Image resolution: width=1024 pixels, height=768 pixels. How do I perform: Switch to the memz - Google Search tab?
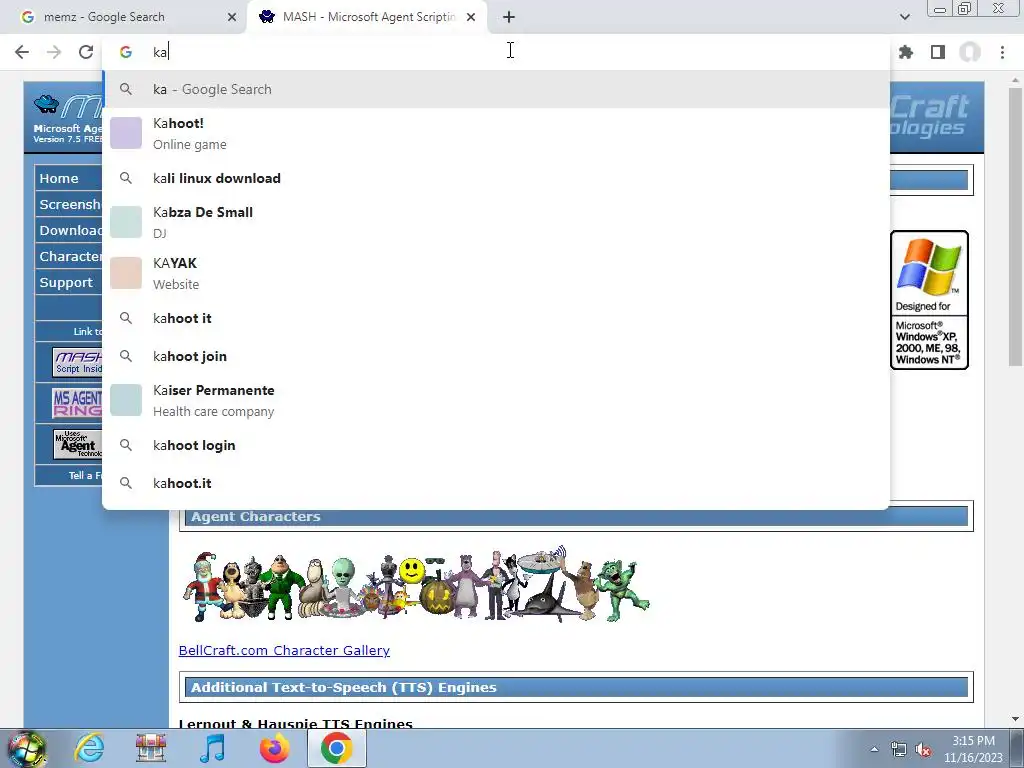coord(124,17)
